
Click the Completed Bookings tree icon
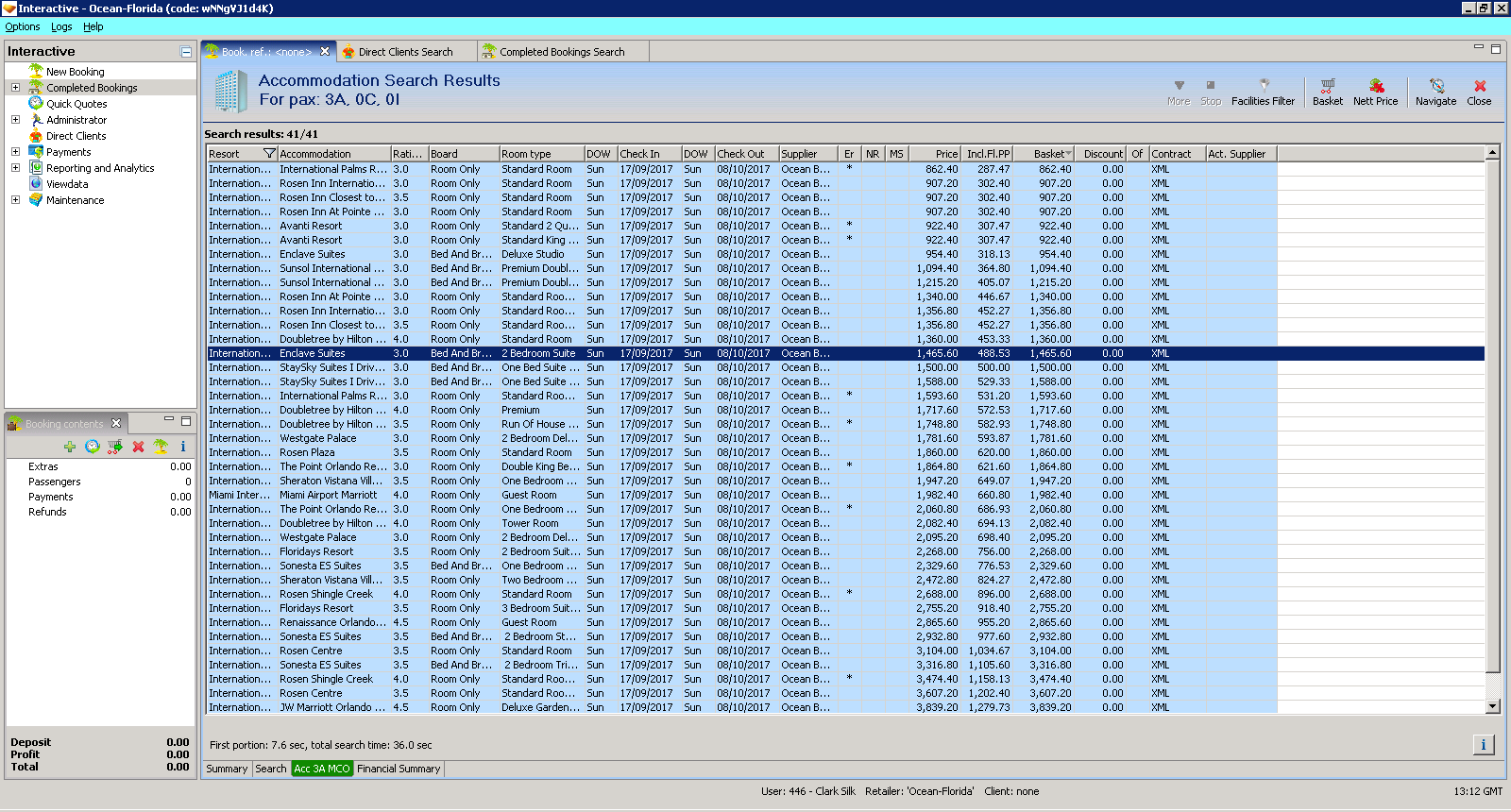coord(36,87)
